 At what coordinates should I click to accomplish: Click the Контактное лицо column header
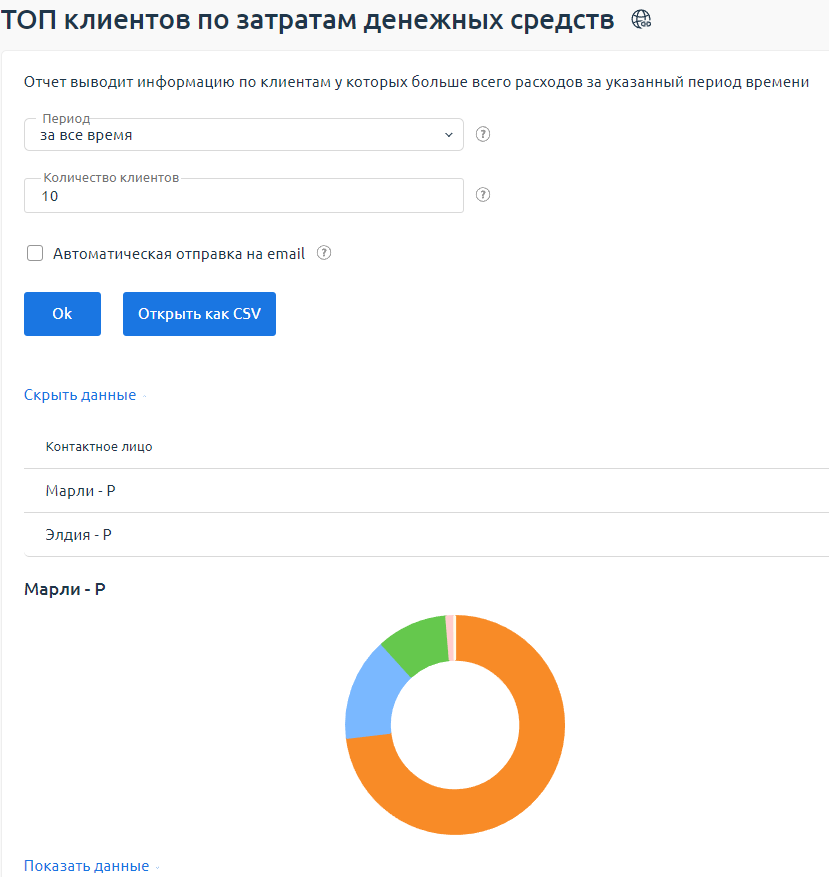pyautogui.click(x=99, y=447)
